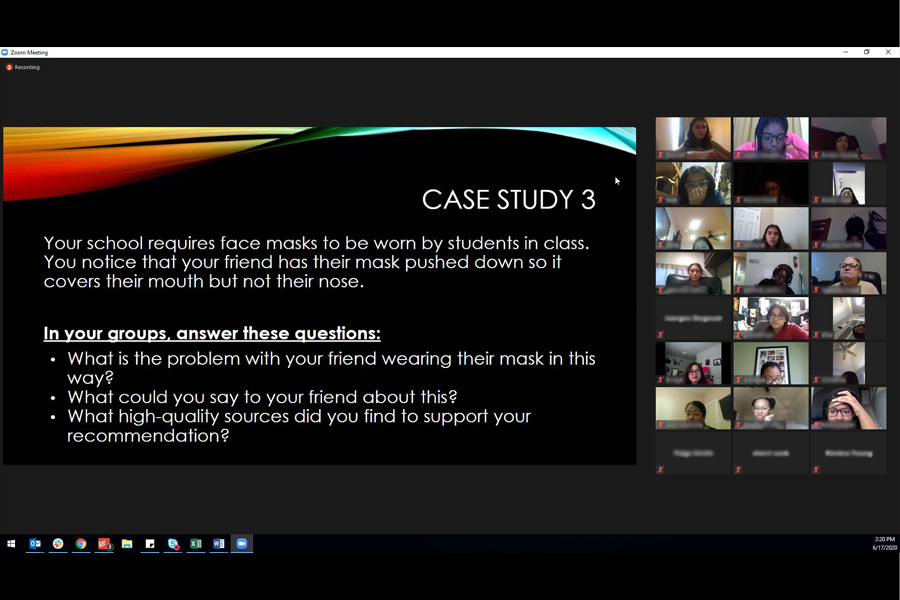Select the participant video wearing a red shirt
Screen dimensions: 900x600
(770, 318)
